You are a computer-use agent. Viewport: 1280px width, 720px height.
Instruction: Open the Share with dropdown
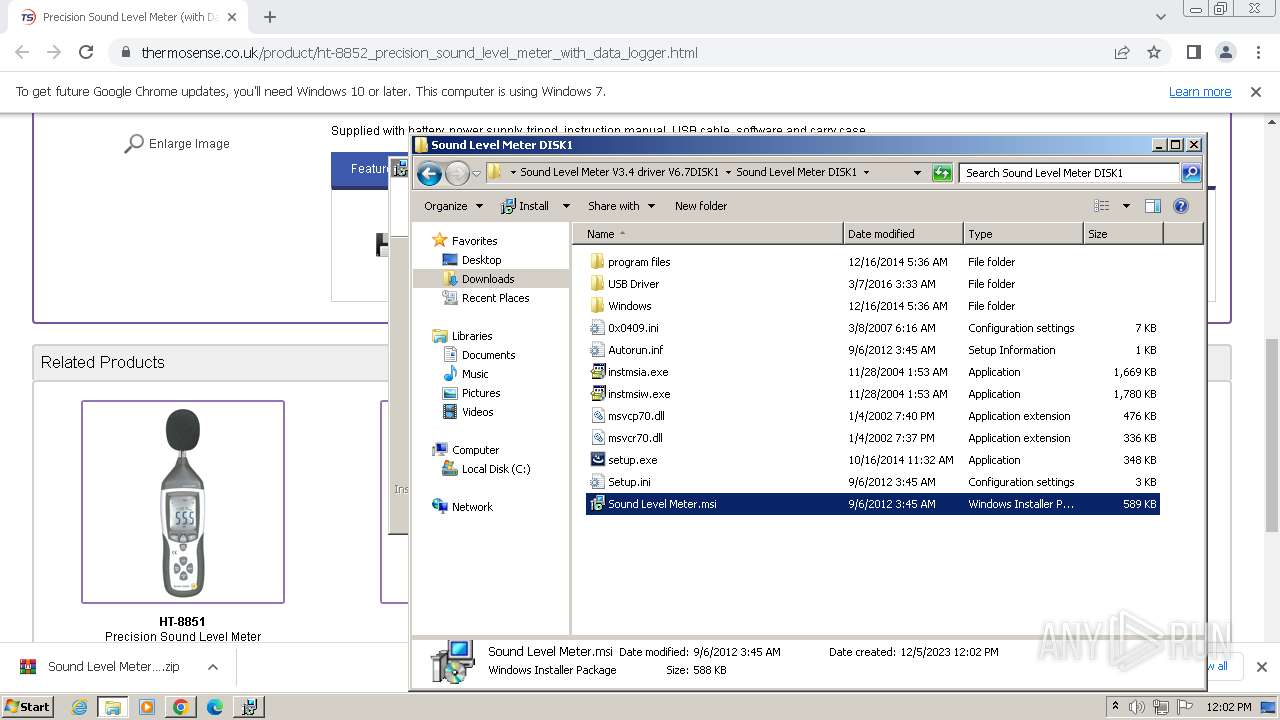621,206
